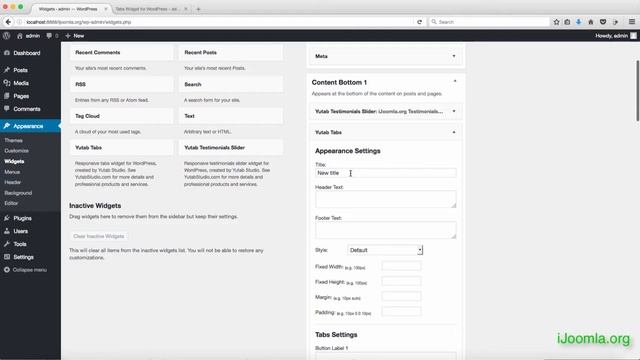Expand the Meta widget arrow
Image resolution: width=640 pixels, height=360 pixels.
coord(454,56)
